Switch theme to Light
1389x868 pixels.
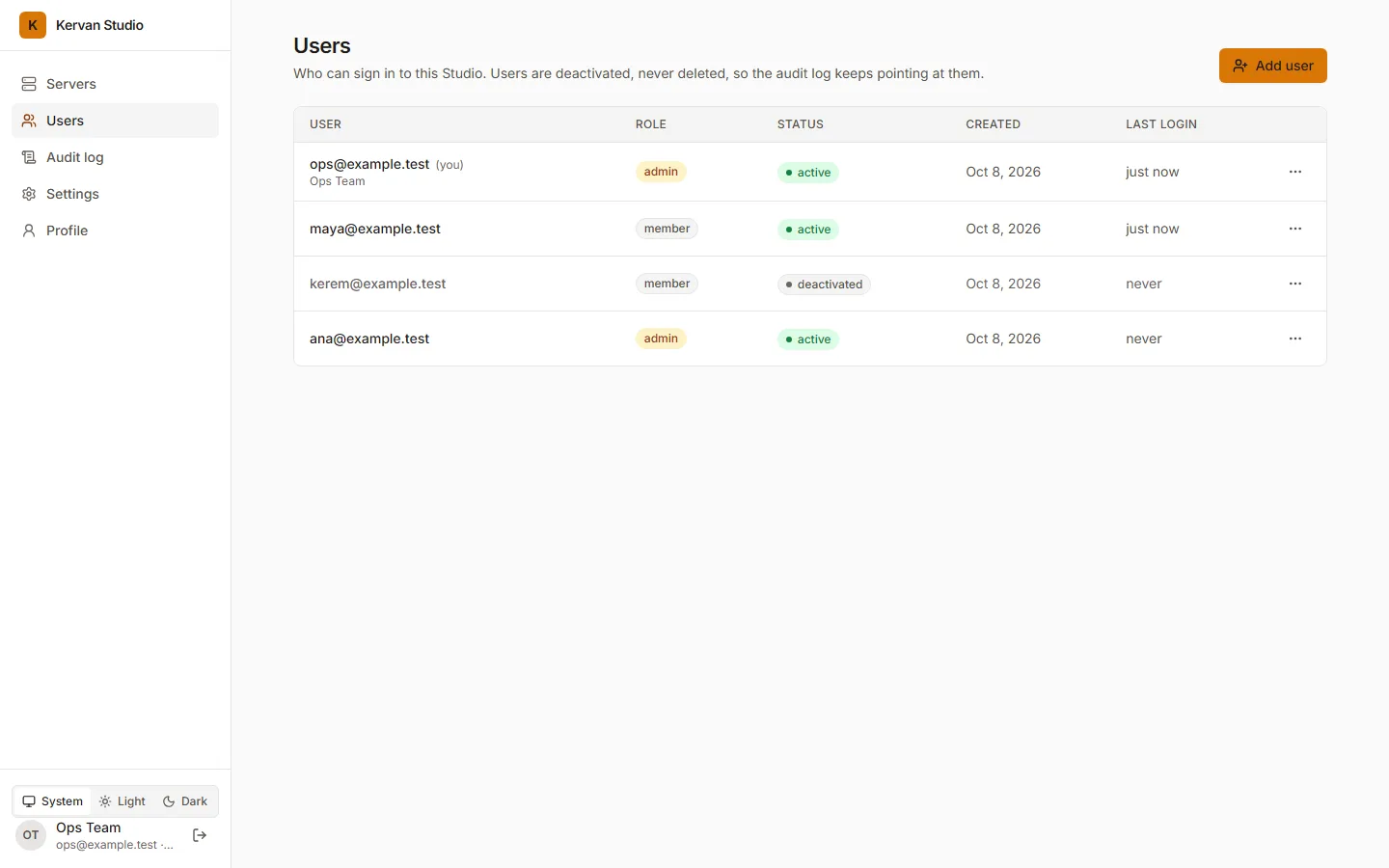[x=123, y=801]
